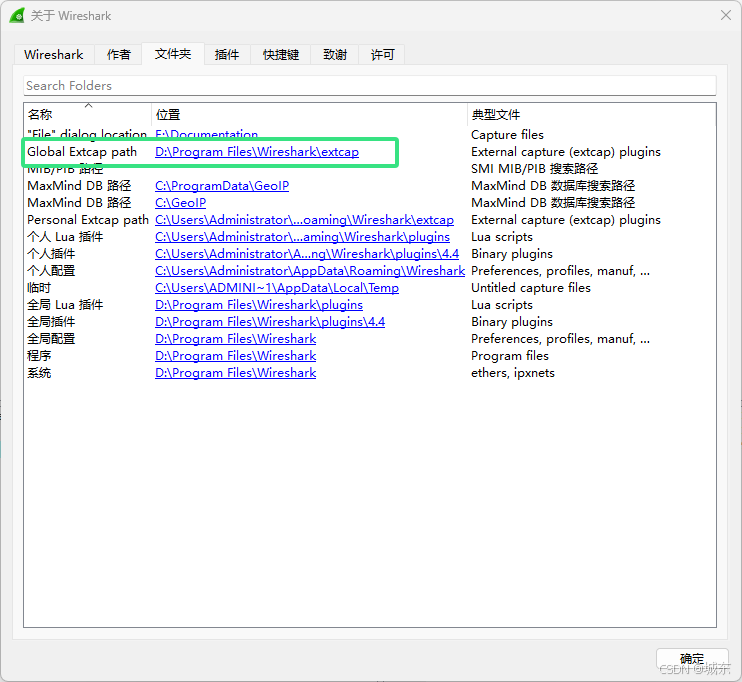
Task: Select the 文件夹 tab
Action: tap(173, 53)
